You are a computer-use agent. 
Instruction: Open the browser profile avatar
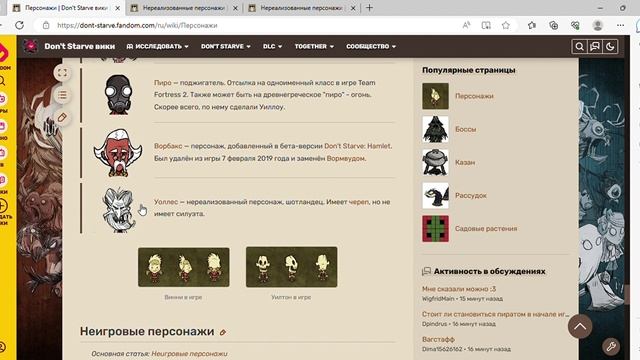point(598,25)
